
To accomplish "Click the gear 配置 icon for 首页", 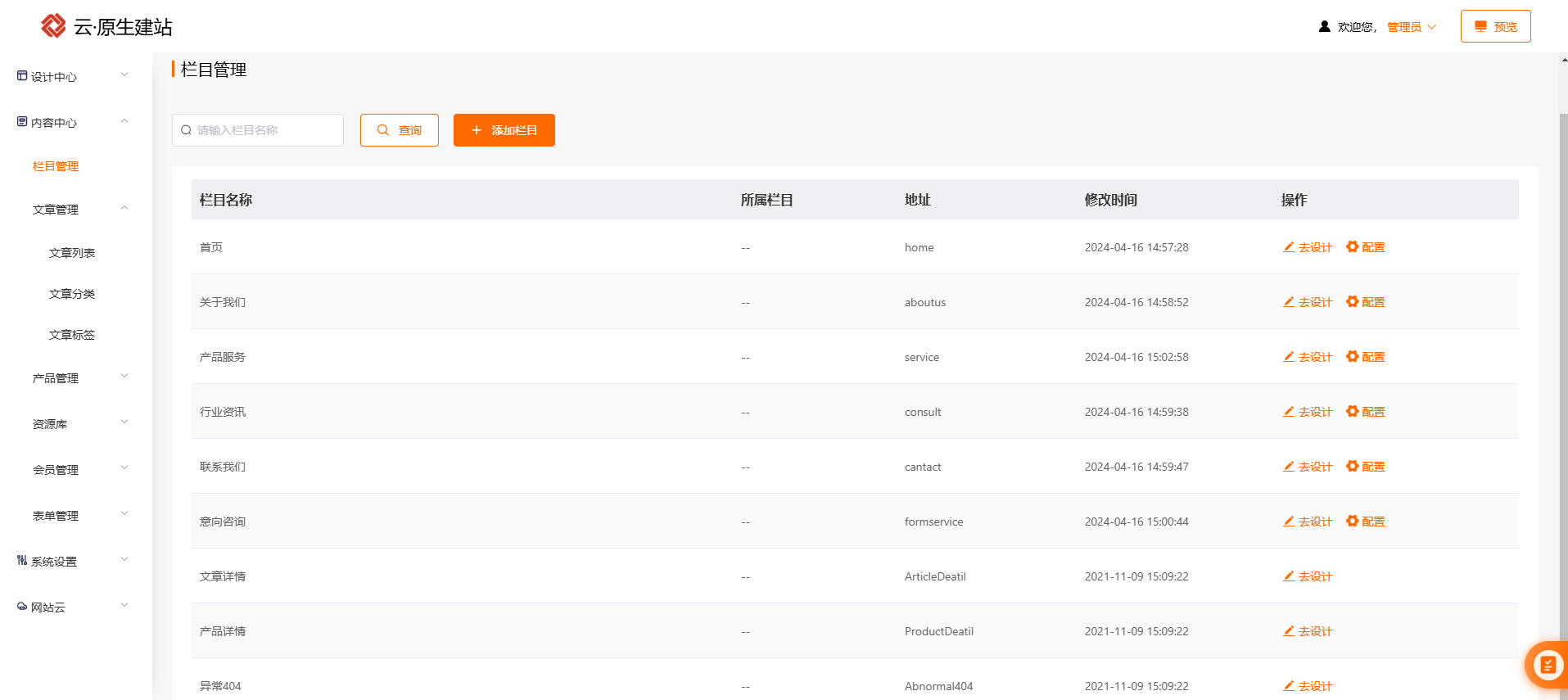I will tap(1352, 246).
